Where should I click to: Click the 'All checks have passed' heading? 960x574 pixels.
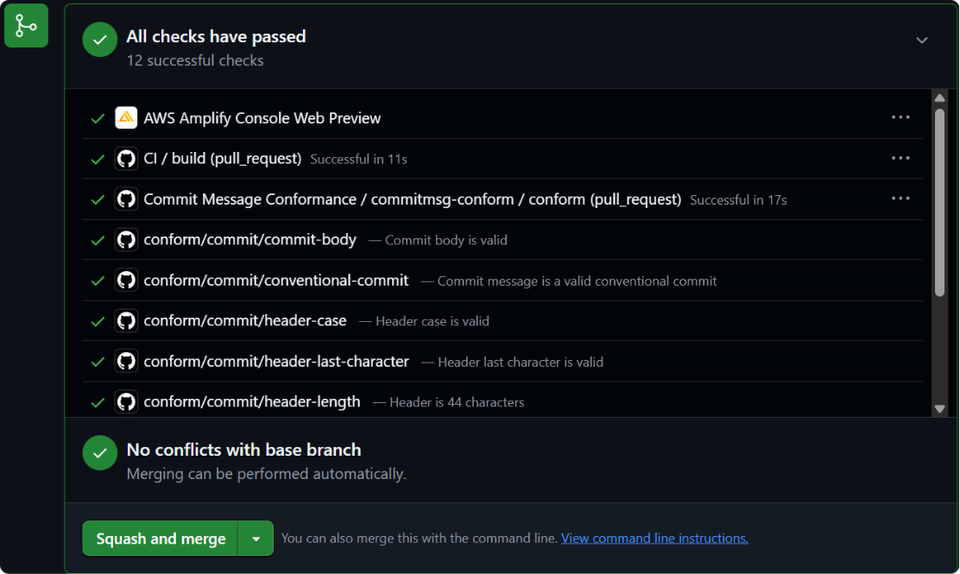(216, 37)
